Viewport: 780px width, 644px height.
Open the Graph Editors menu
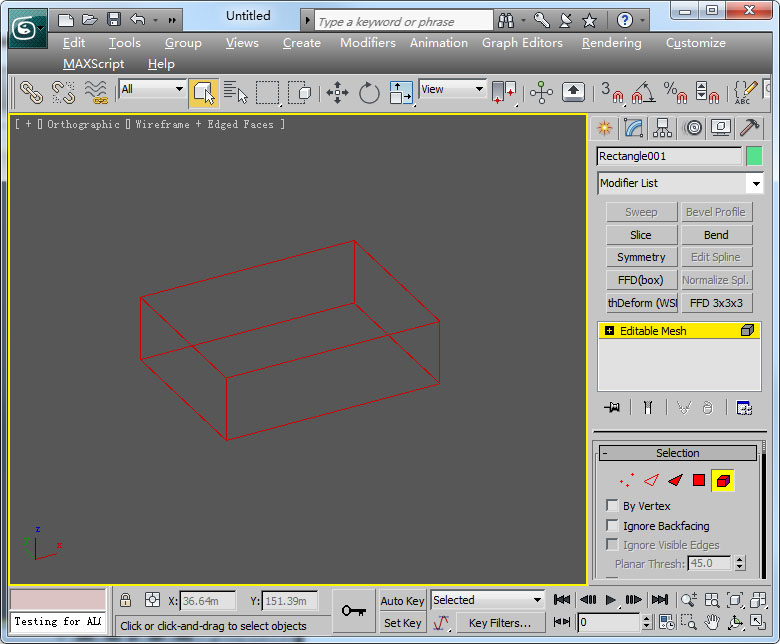point(522,43)
